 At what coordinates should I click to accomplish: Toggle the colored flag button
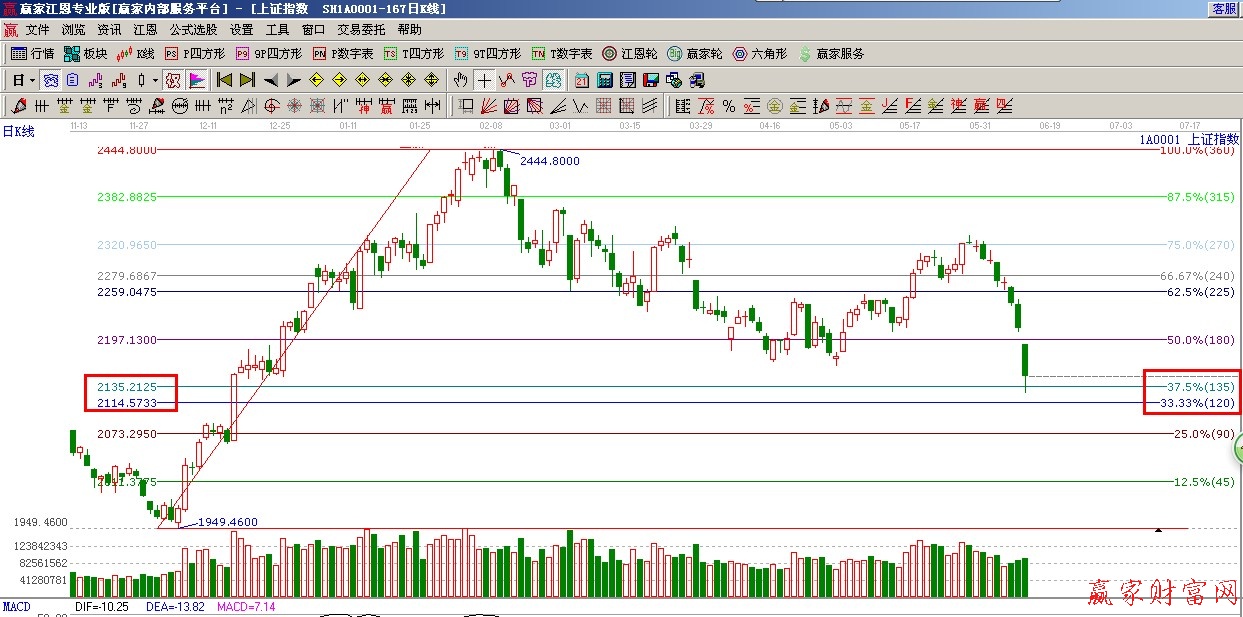click(x=197, y=80)
